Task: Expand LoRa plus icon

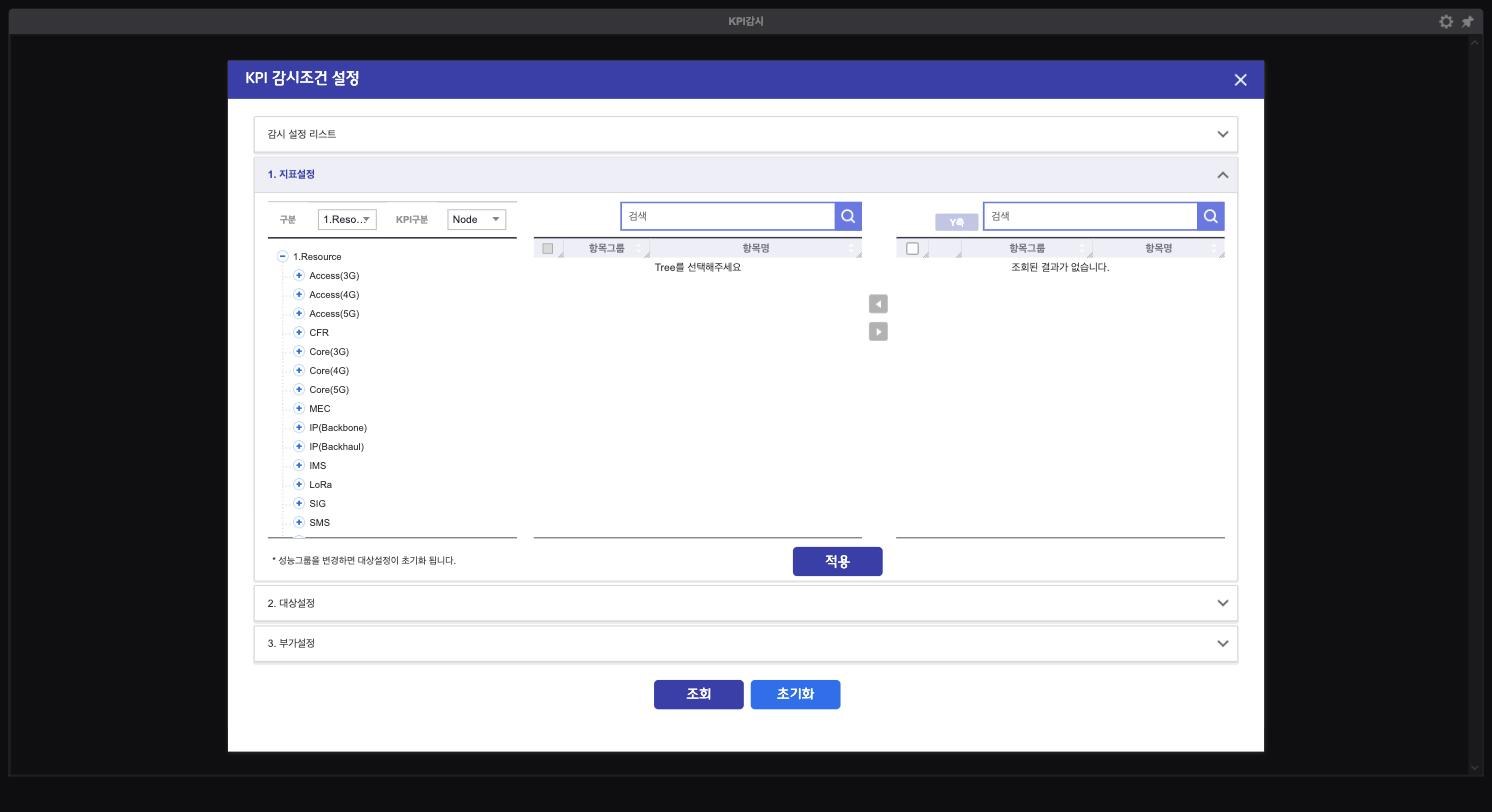Action: [298, 484]
